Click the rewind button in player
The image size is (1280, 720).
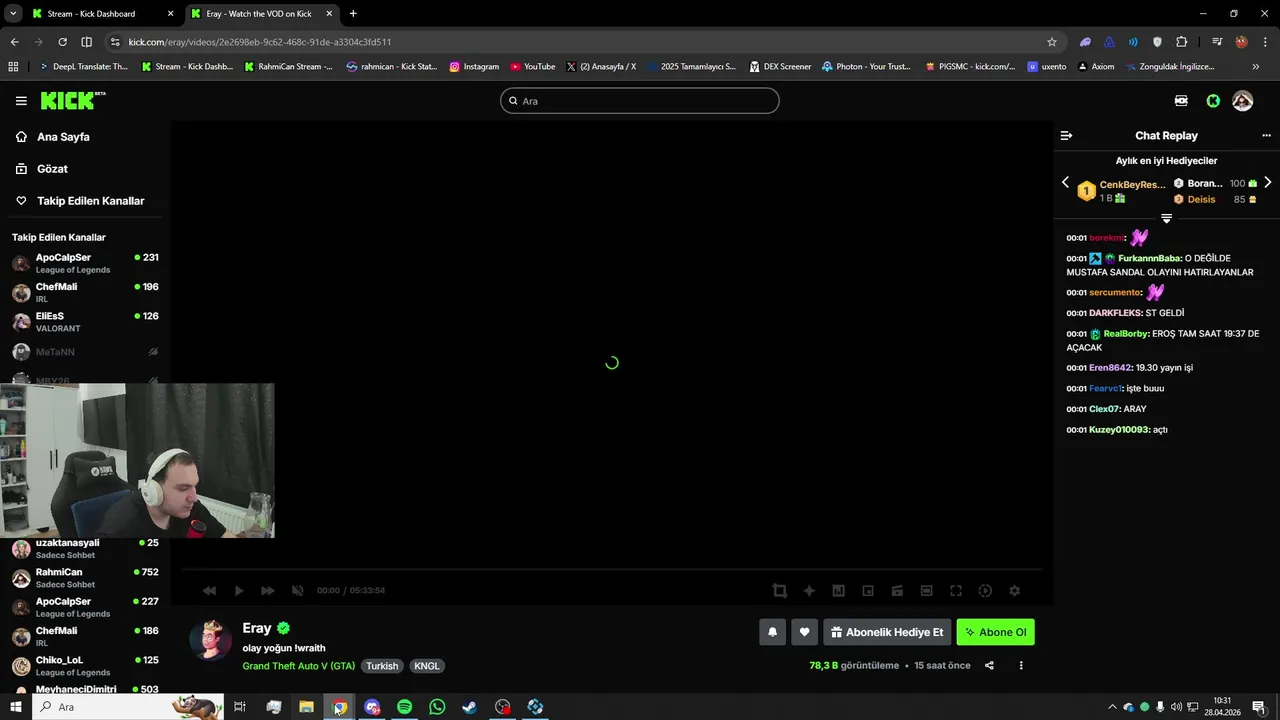(x=209, y=591)
